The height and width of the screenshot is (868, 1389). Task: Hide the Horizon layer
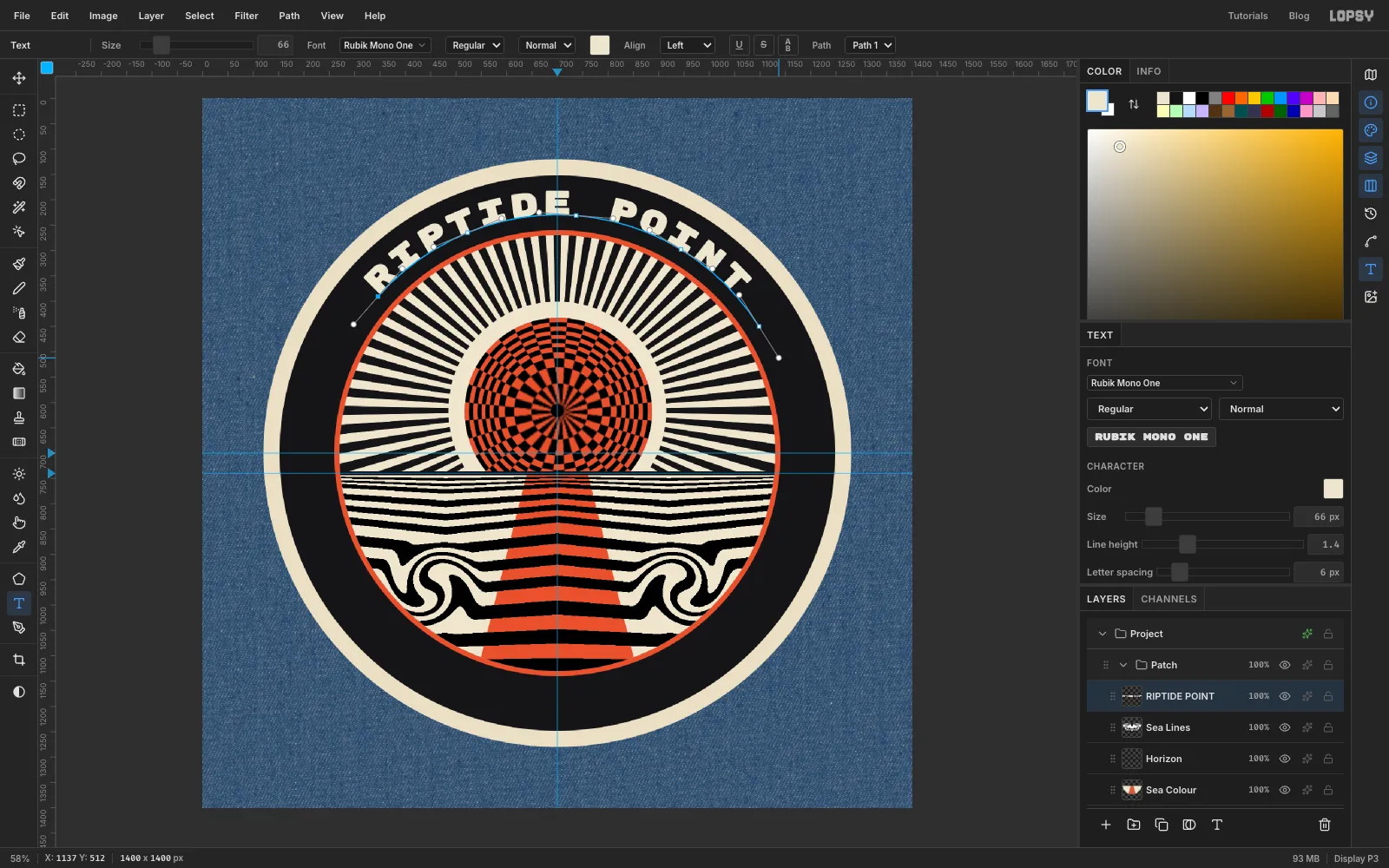(x=1285, y=759)
